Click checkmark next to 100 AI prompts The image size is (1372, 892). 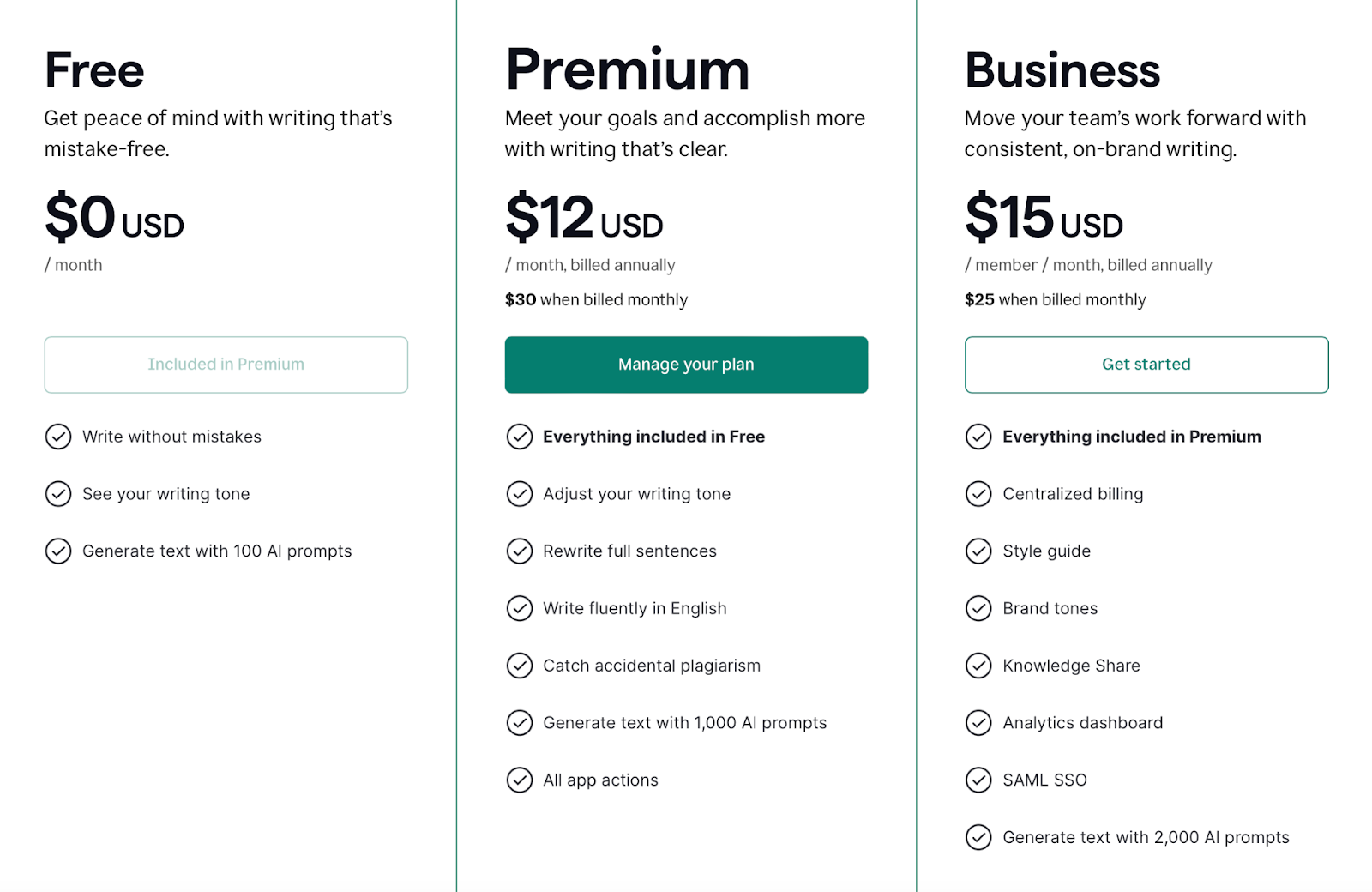pos(58,551)
